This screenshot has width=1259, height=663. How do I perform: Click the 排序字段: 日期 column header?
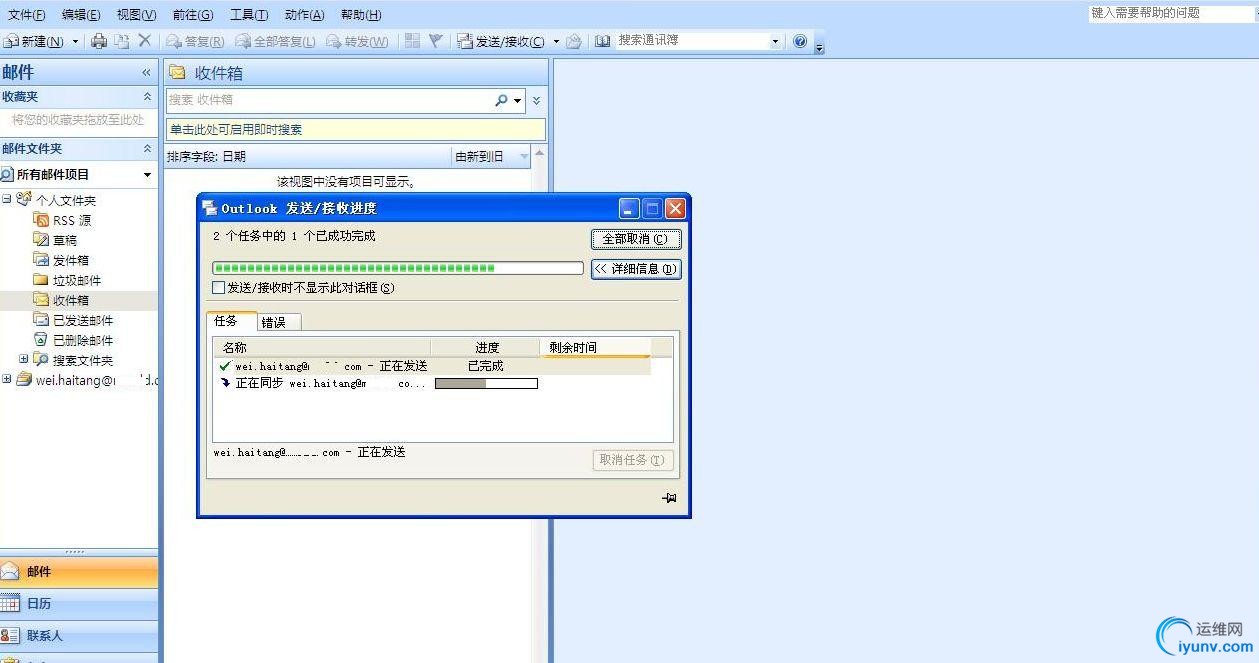308,156
